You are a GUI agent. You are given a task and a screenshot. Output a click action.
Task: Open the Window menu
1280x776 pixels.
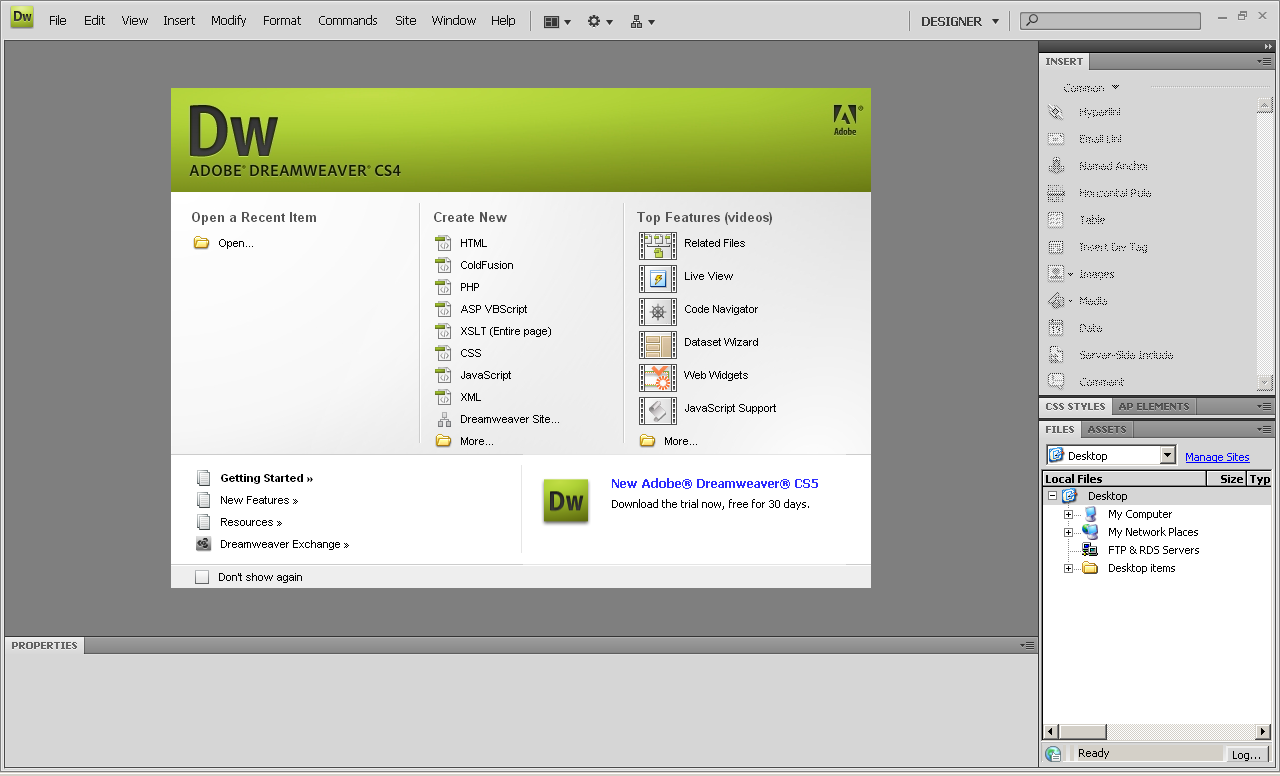tap(454, 20)
